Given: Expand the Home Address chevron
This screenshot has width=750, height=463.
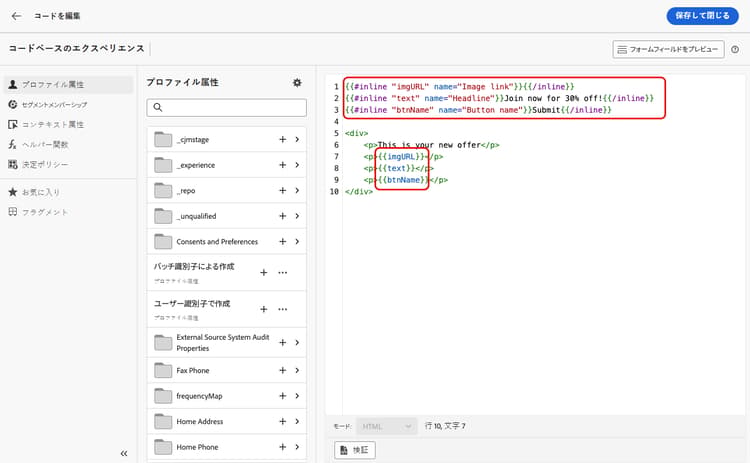Looking at the screenshot, I should [297, 421].
